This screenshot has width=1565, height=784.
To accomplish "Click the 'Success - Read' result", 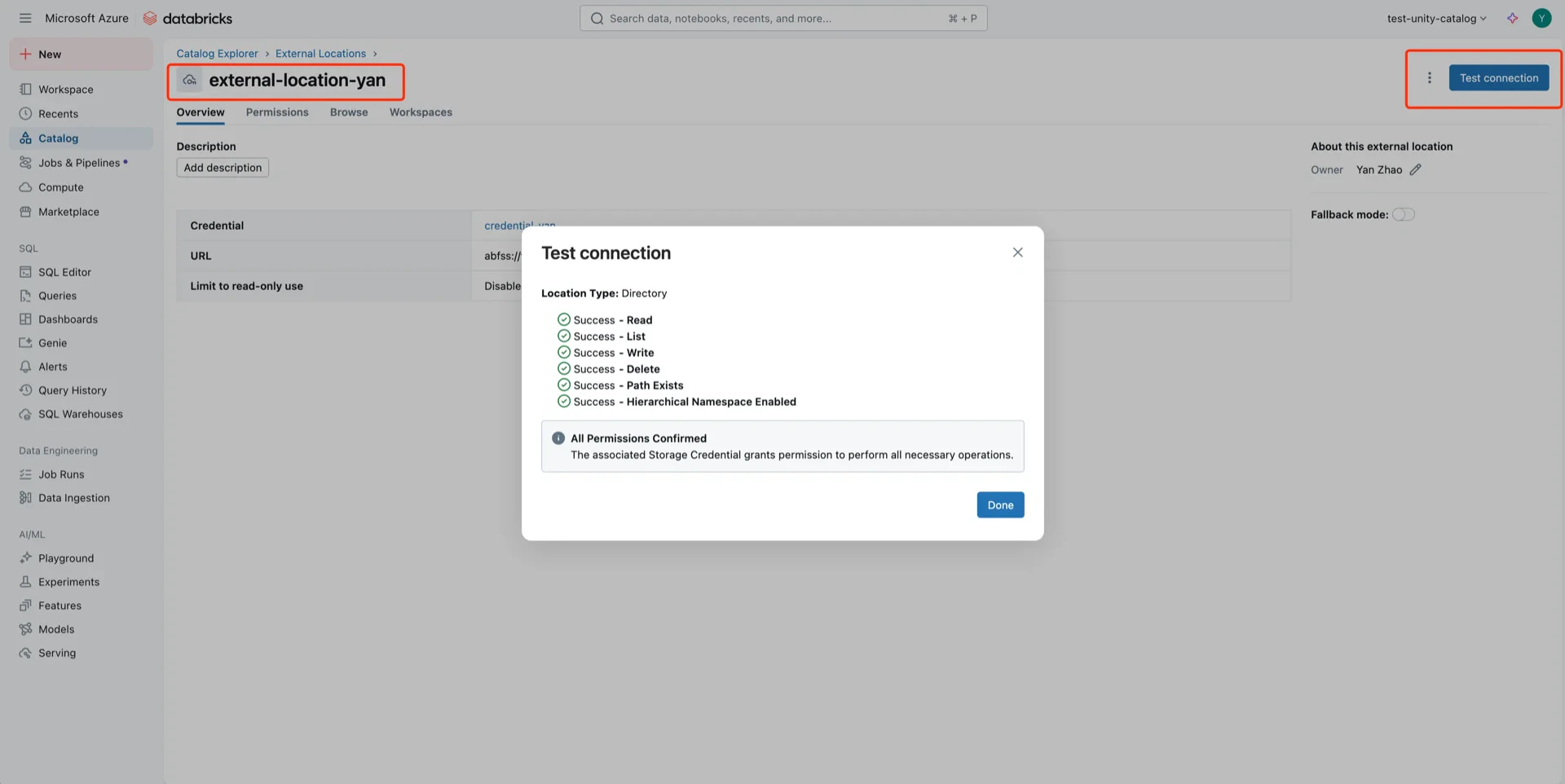I will (x=605, y=320).
